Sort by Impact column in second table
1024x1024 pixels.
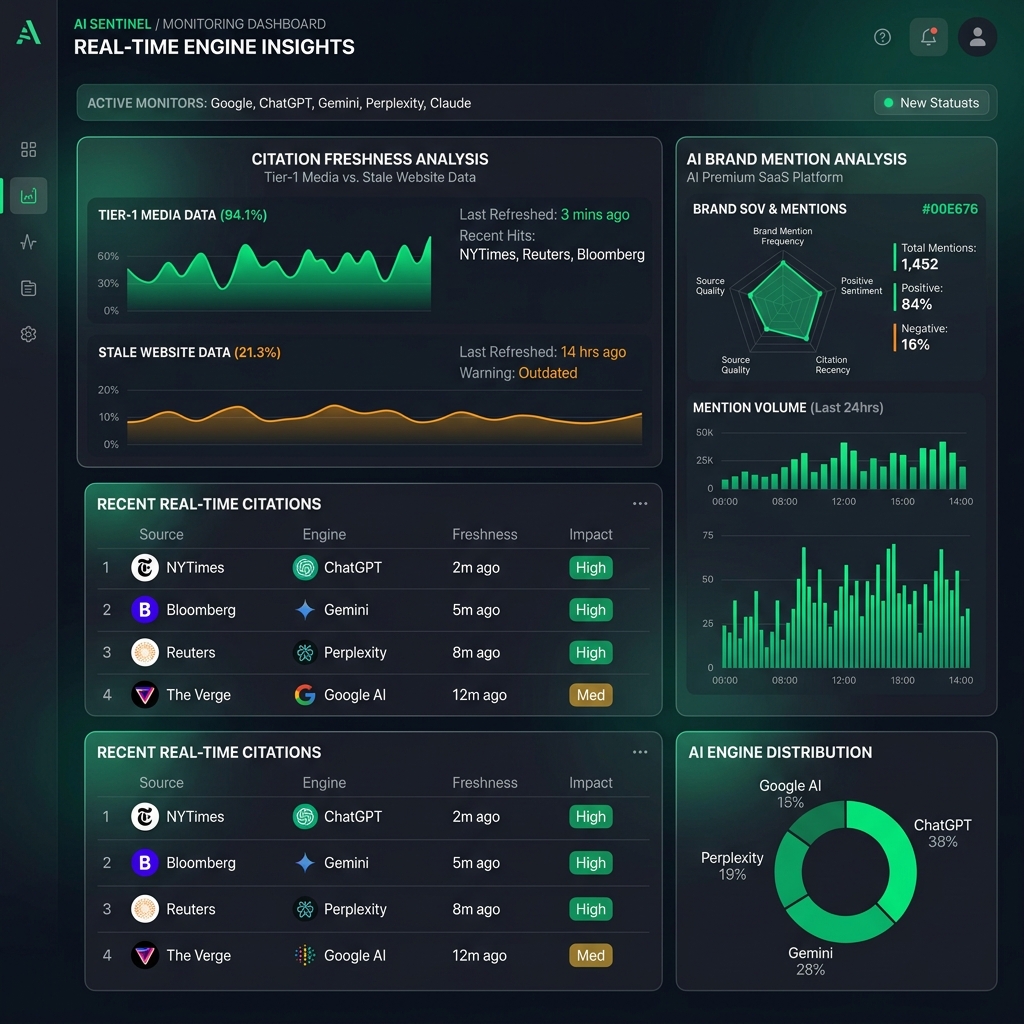[x=590, y=782]
